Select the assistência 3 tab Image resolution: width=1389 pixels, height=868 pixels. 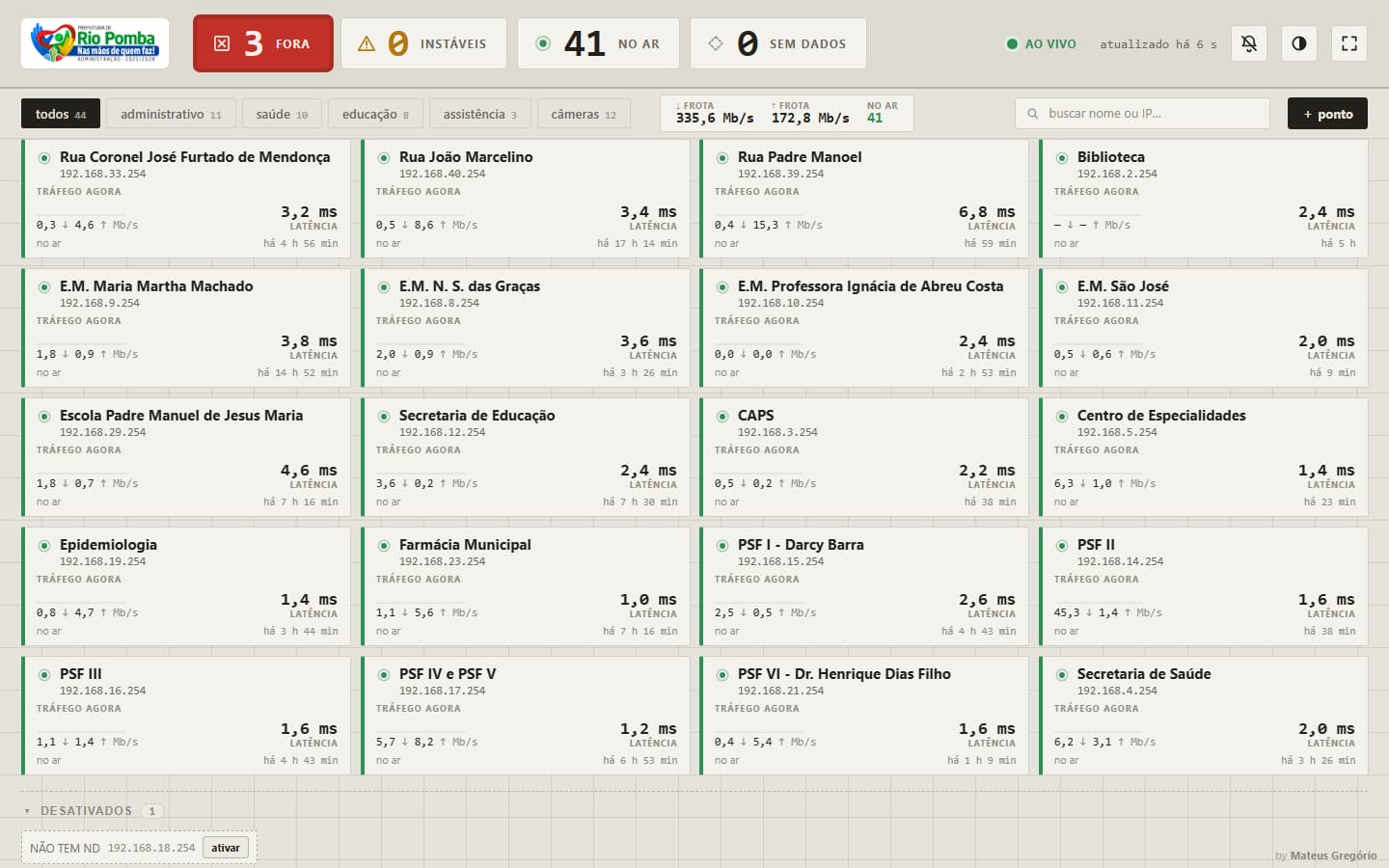tap(479, 114)
